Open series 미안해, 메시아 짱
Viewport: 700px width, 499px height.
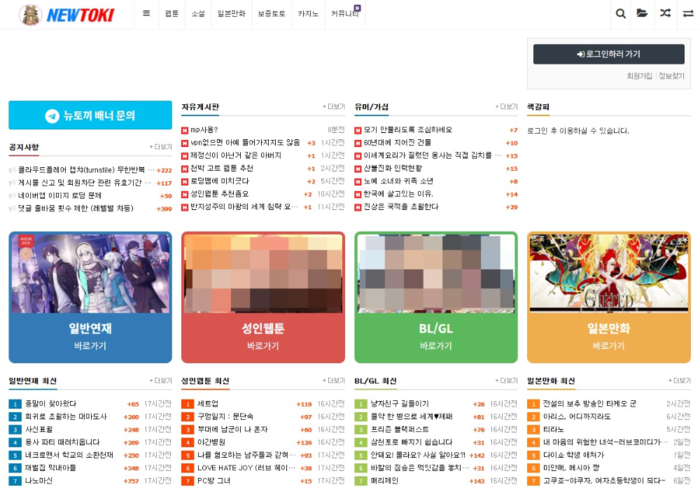pyautogui.click(x=571, y=468)
